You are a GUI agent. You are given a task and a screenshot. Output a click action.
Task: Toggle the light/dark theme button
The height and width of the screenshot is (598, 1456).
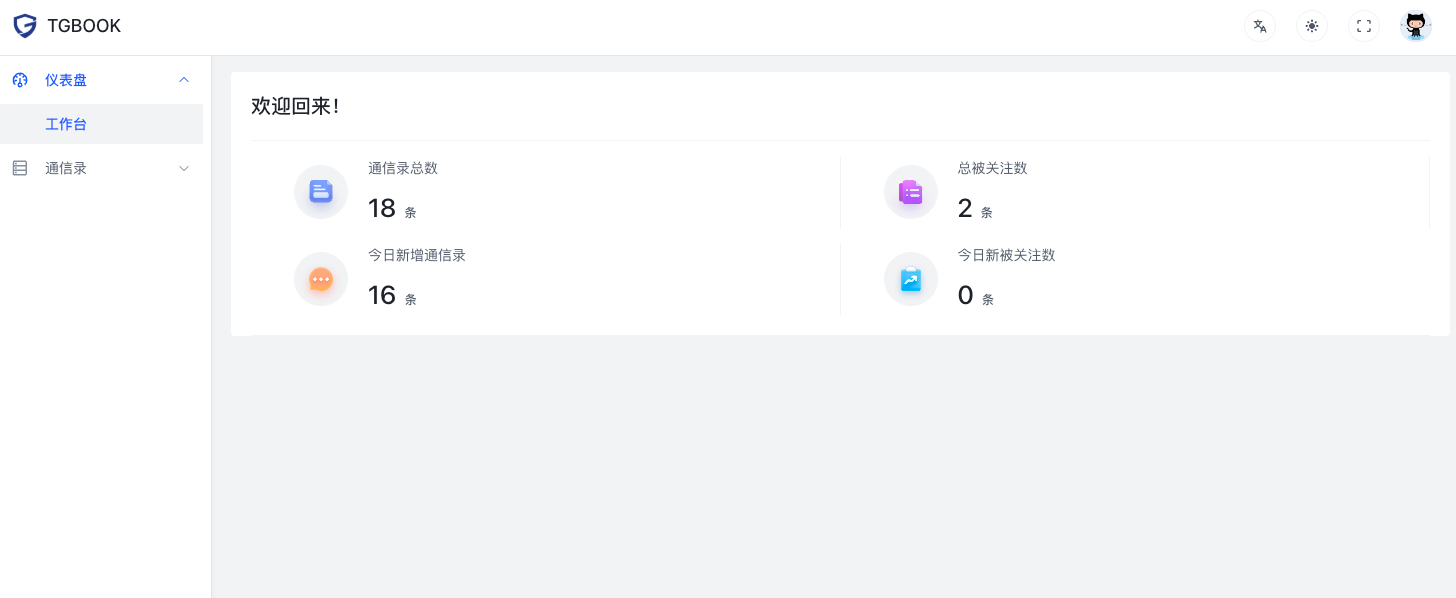tap(1312, 26)
